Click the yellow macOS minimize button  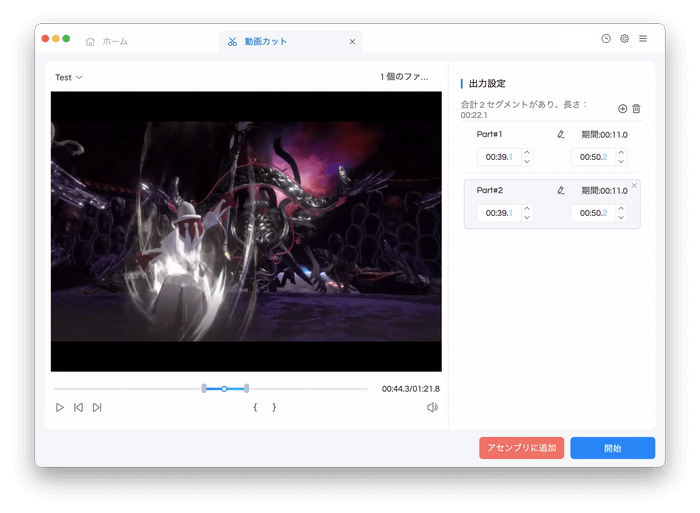[x=56, y=38]
